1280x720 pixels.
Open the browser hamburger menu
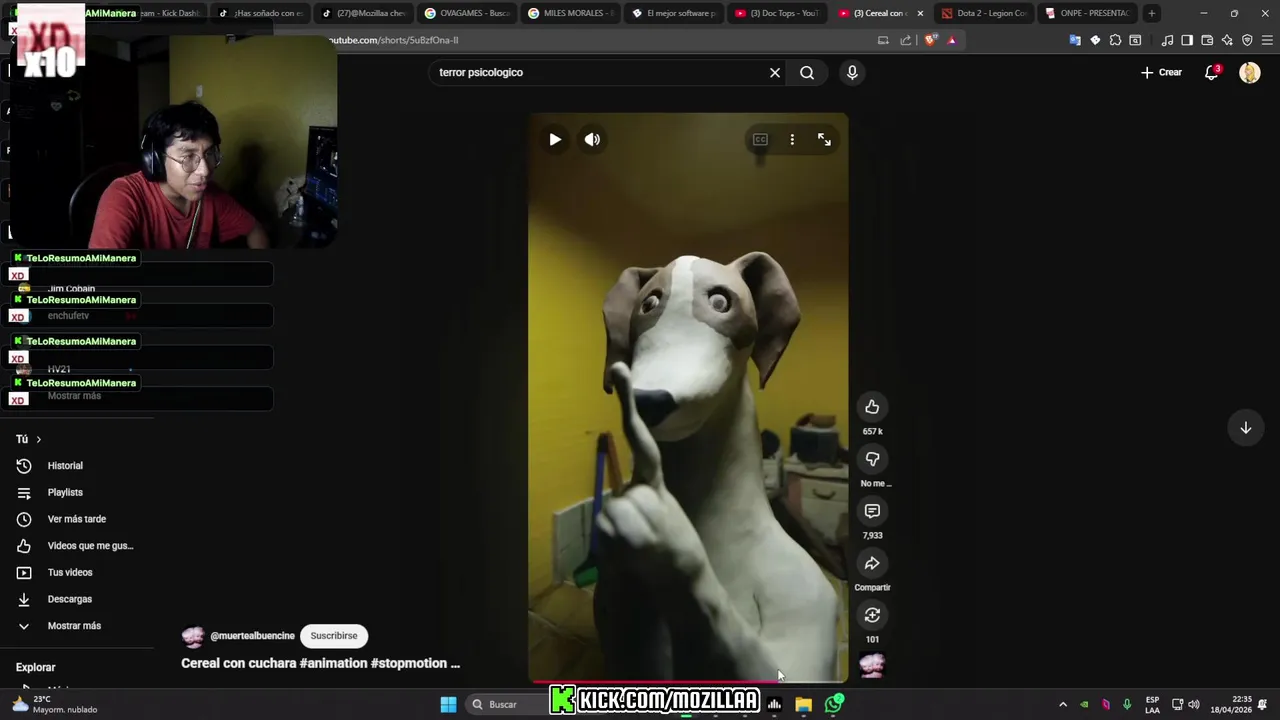click(x=1267, y=40)
